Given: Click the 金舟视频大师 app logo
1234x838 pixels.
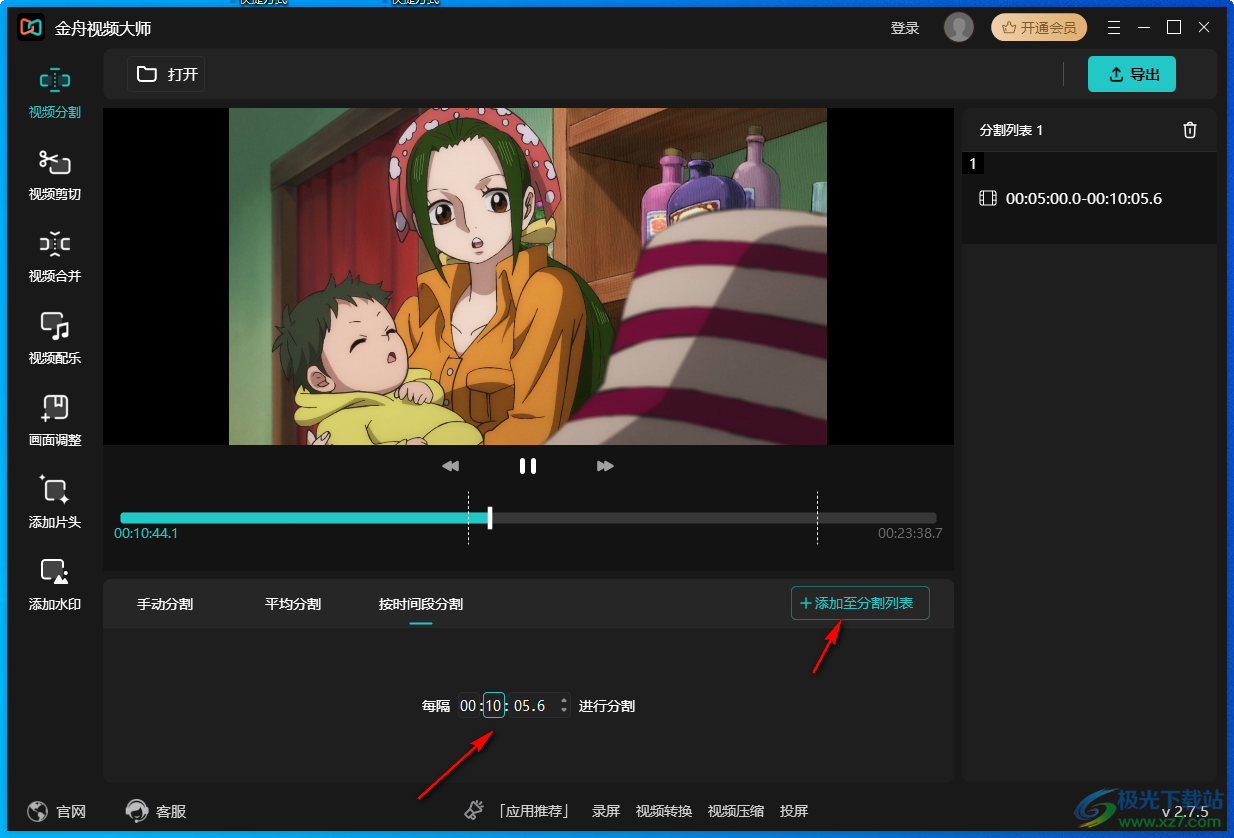Looking at the screenshot, I should click(31, 28).
